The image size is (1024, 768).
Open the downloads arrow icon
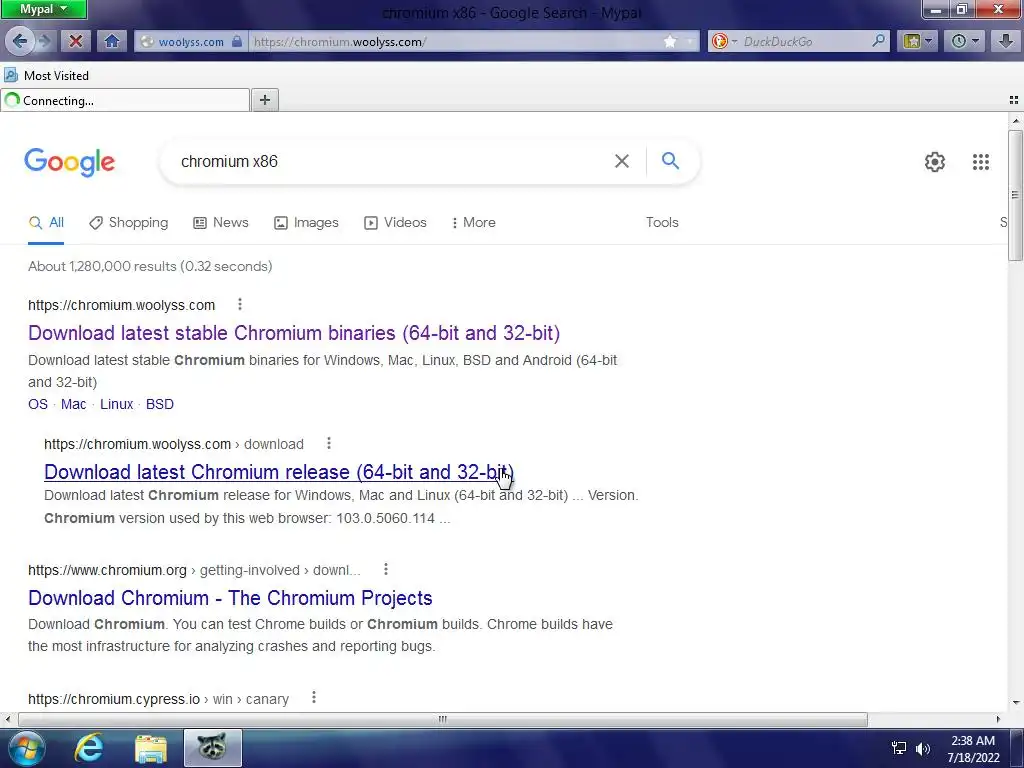(x=1006, y=41)
